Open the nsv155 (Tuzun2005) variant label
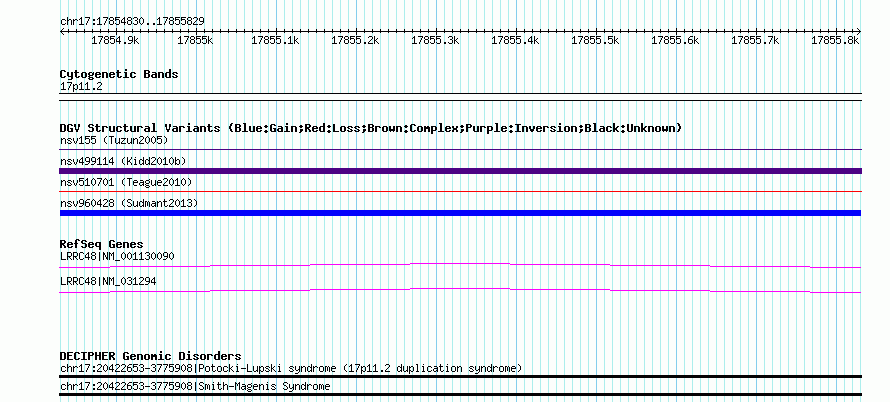 pyautogui.click(x=114, y=140)
